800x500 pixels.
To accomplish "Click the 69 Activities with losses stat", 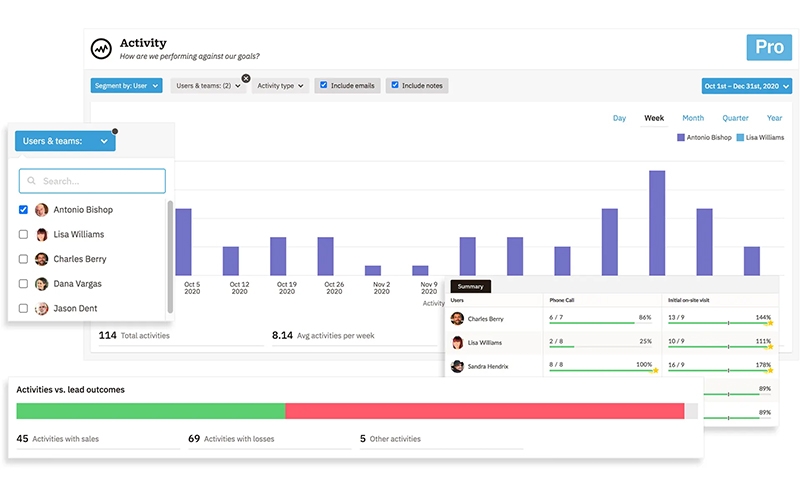I will pyautogui.click(x=231, y=439).
